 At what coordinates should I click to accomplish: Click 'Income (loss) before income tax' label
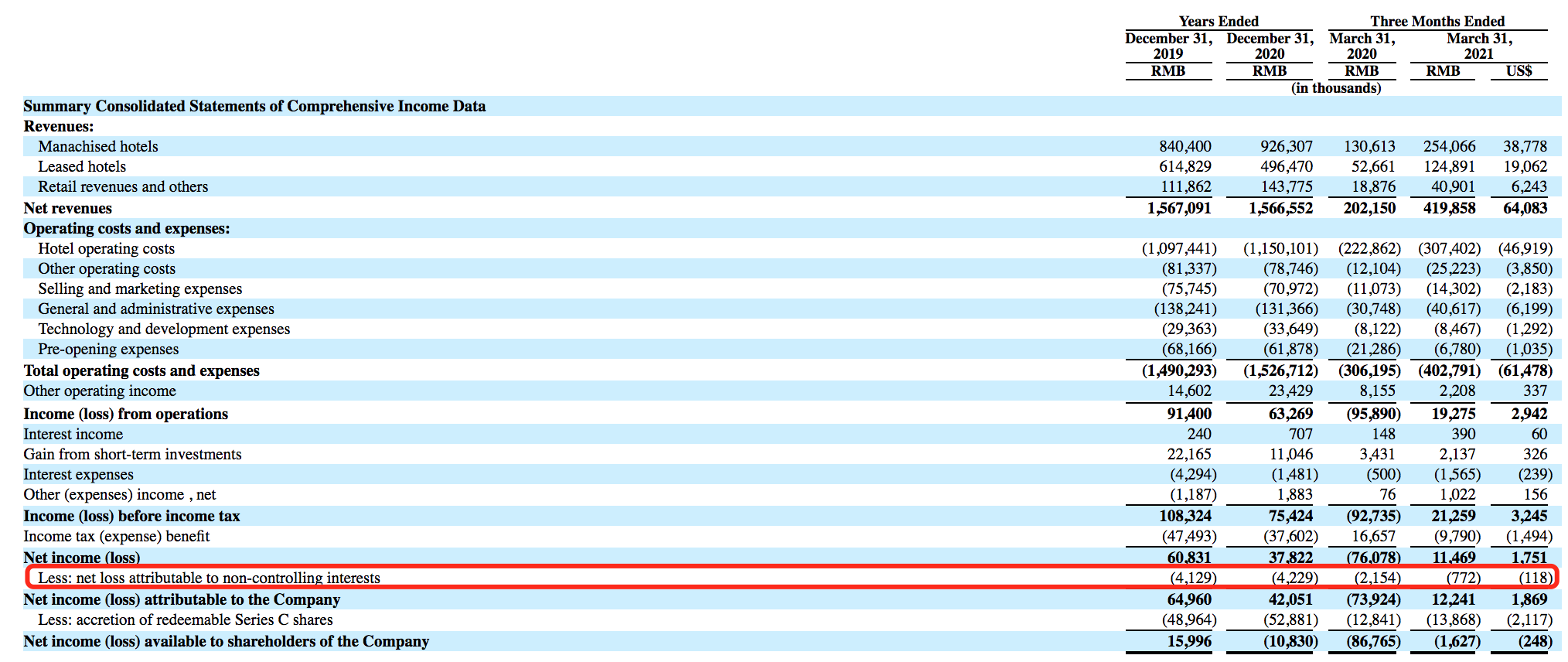131,516
